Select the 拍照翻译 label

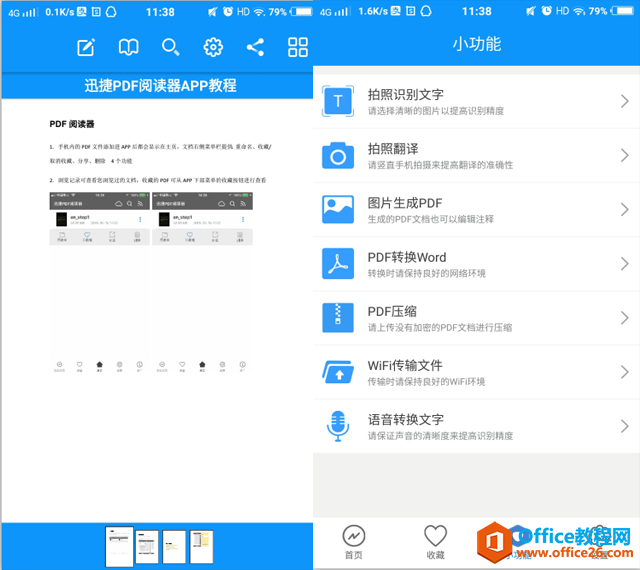393,149
